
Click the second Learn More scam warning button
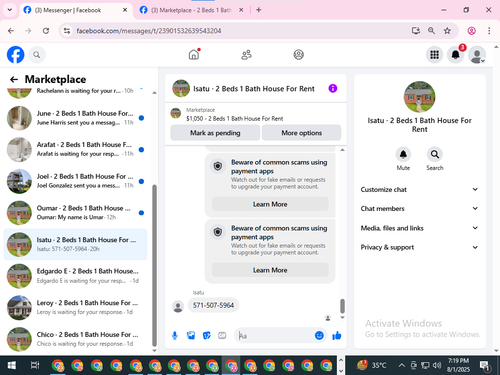[x=270, y=270]
